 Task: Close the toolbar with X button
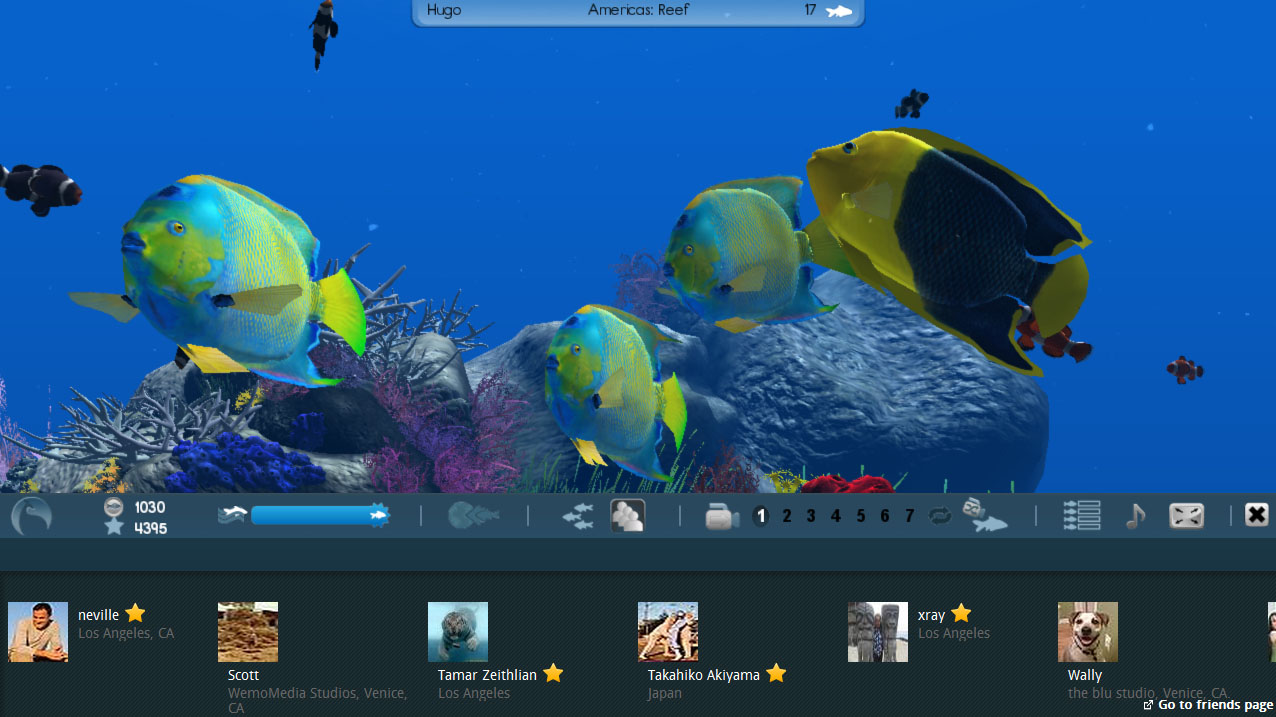(x=1256, y=515)
